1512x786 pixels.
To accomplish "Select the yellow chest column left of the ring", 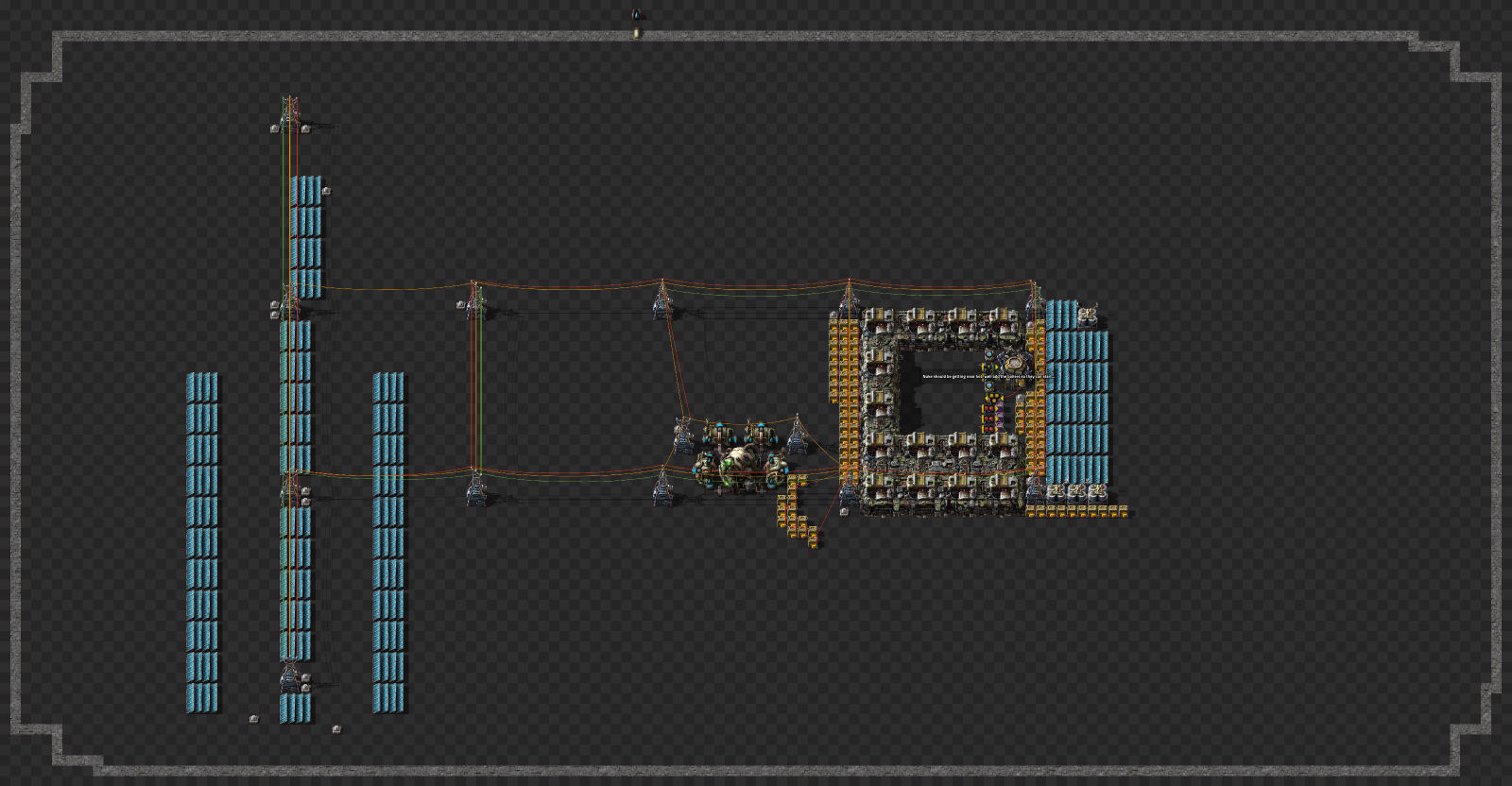I will point(845,401).
